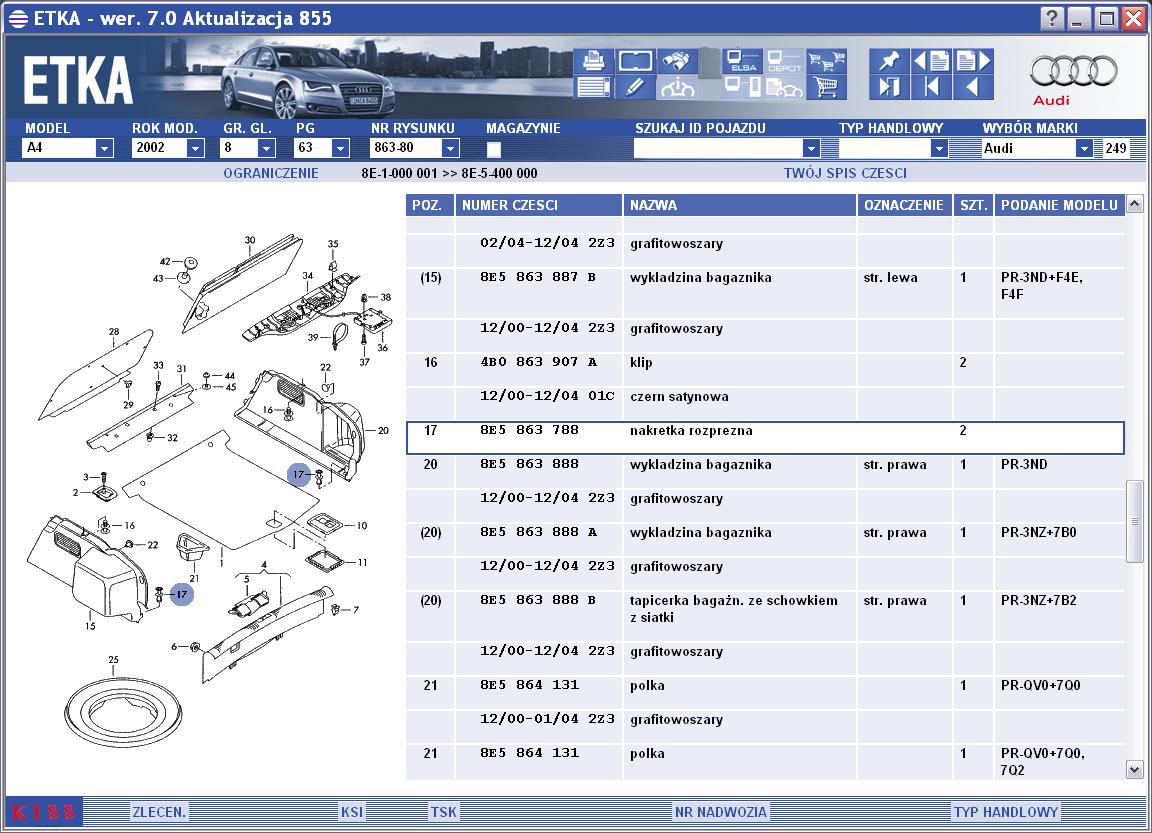Open search with binoculars icon

coord(677,60)
